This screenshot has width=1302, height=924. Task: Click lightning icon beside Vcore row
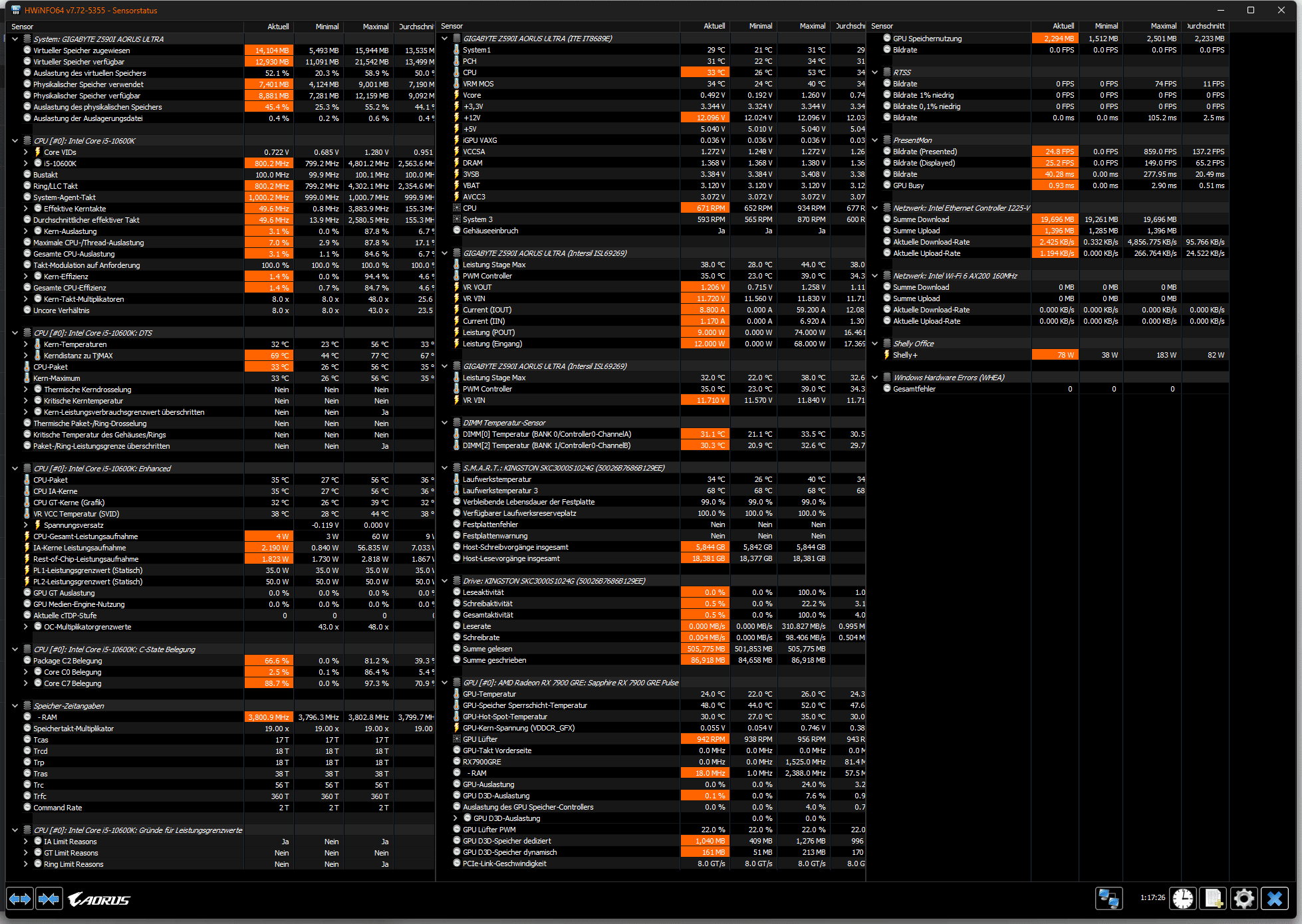pyautogui.click(x=457, y=95)
